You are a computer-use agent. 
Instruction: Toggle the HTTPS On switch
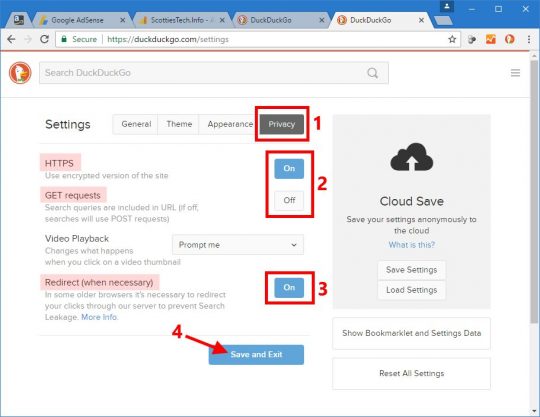[x=289, y=168]
